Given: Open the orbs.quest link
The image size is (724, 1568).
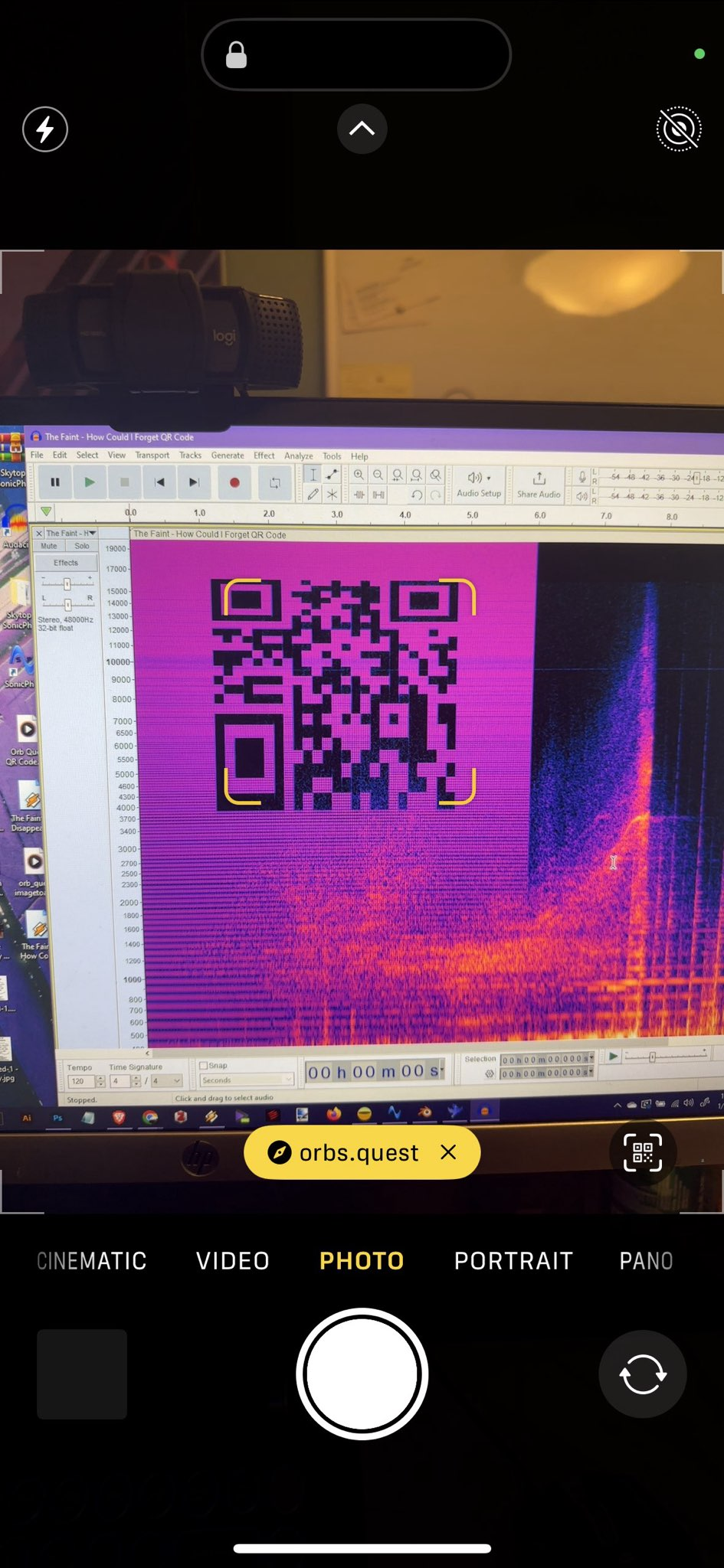Looking at the screenshot, I should click(343, 1152).
